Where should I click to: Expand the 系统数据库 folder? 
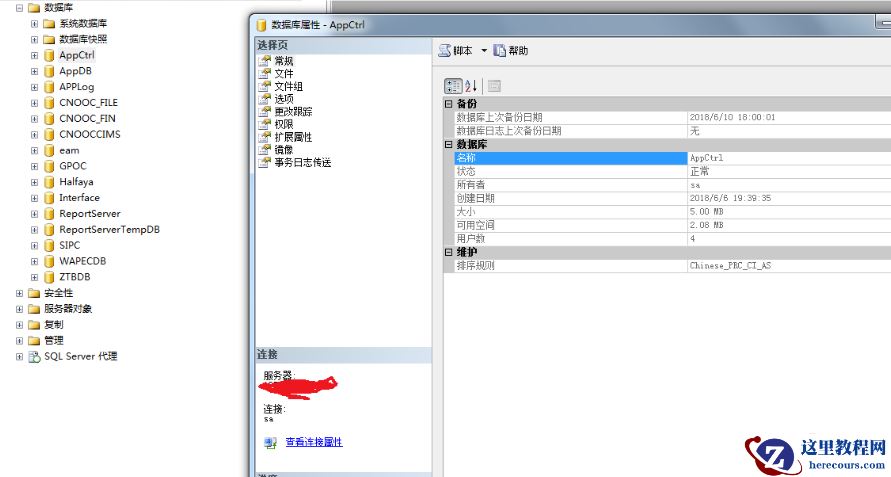(x=34, y=24)
